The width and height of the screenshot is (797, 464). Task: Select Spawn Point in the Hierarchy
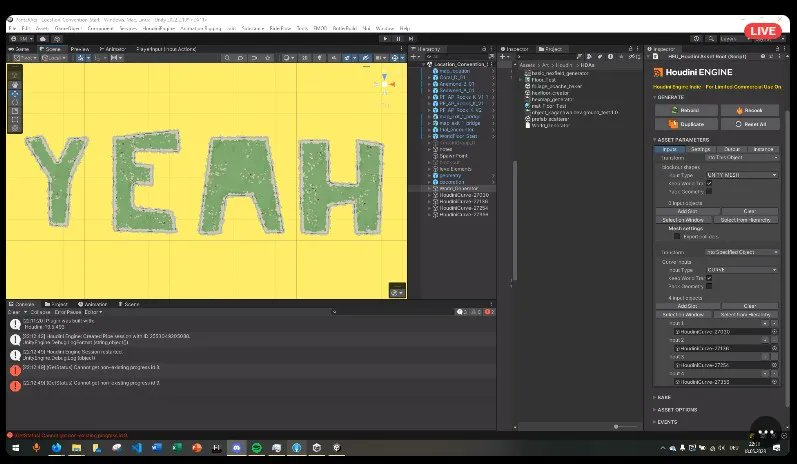pyautogui.click(x=453, y=156)
